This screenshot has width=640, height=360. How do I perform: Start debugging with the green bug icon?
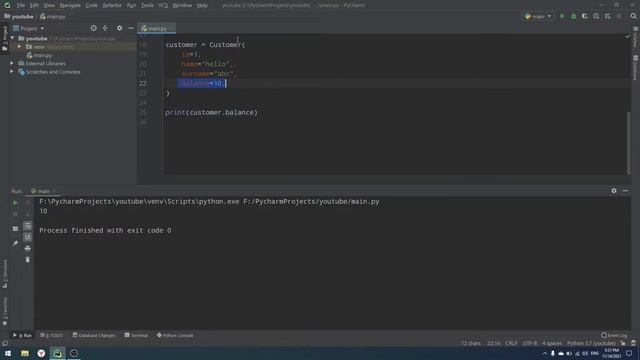[573, 16]
